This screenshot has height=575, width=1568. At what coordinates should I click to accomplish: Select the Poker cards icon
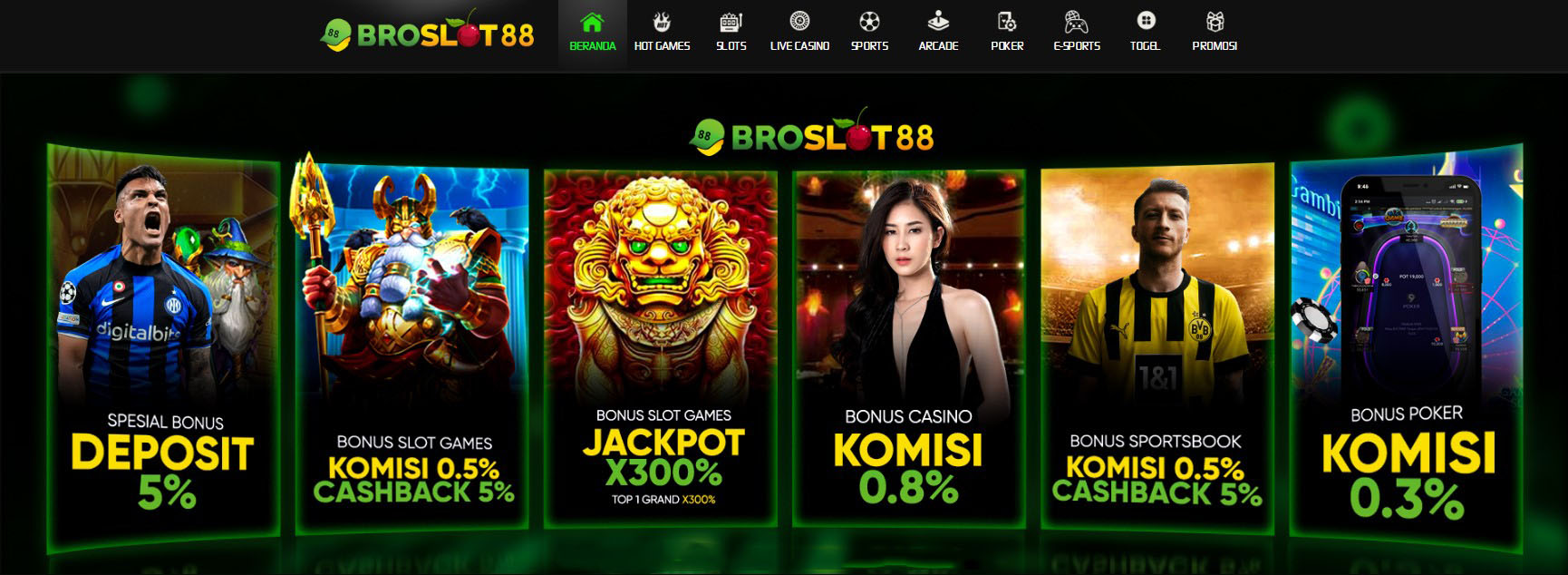(1007, 21)
